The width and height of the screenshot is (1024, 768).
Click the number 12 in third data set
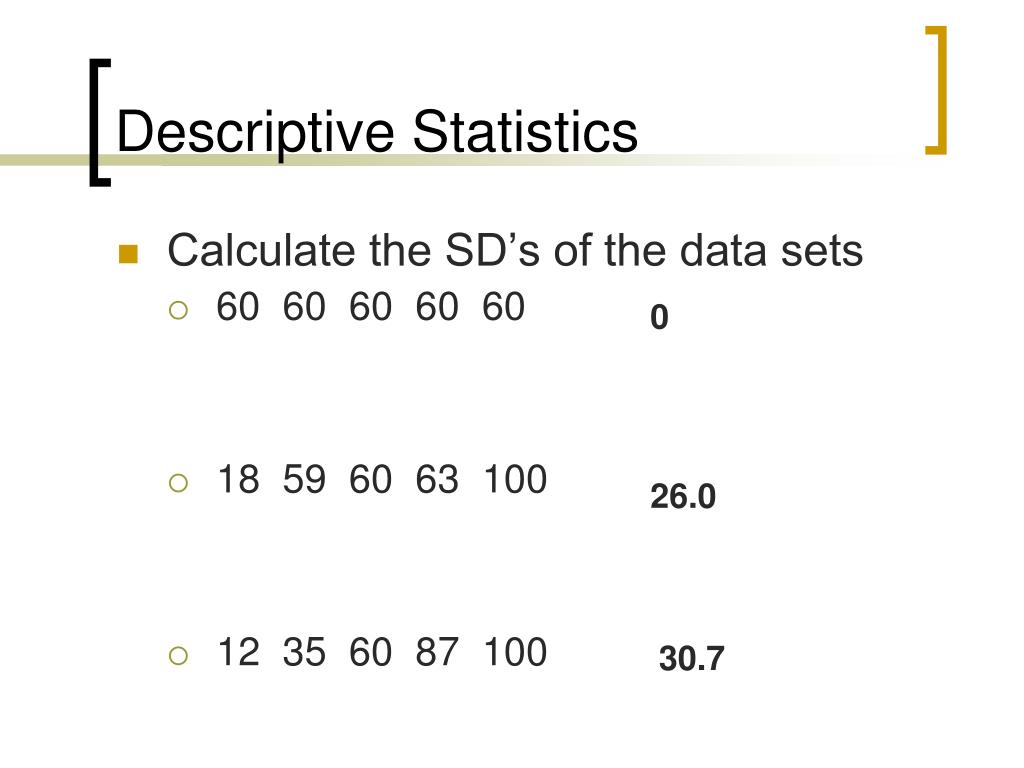click(238, 652)
